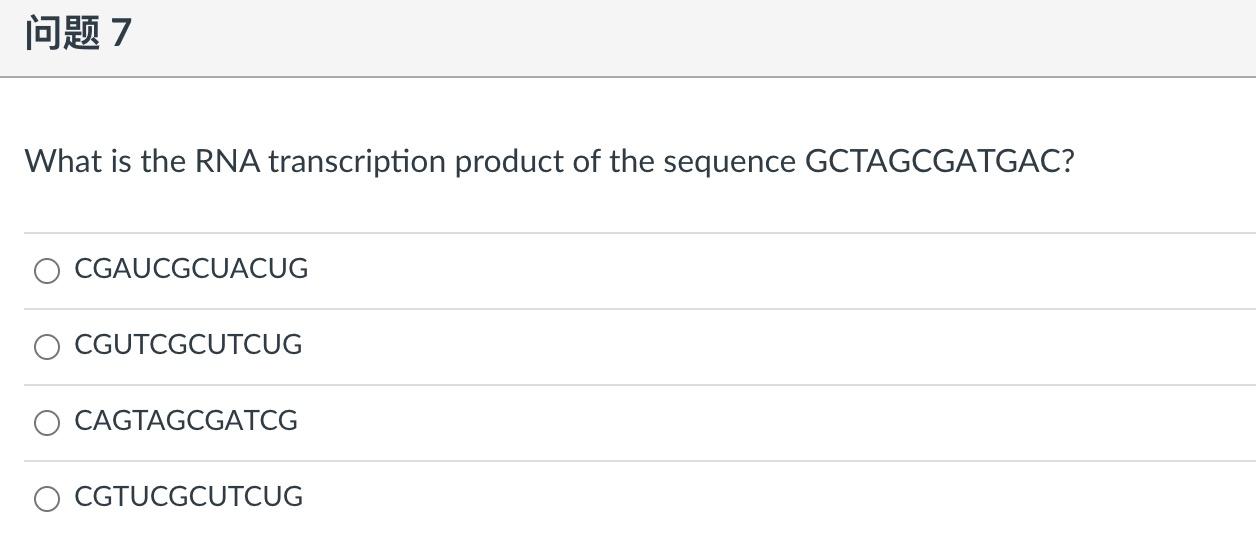Click the CGAUCGCUACUG answer label text
This screenshot has width=1256, height=538.
[191, 269]
